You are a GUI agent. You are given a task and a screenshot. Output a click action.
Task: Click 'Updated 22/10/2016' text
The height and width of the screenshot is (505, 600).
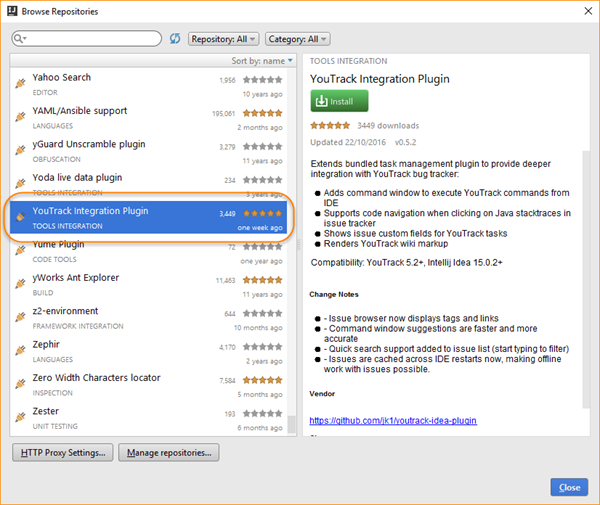[x=348, y=142]
